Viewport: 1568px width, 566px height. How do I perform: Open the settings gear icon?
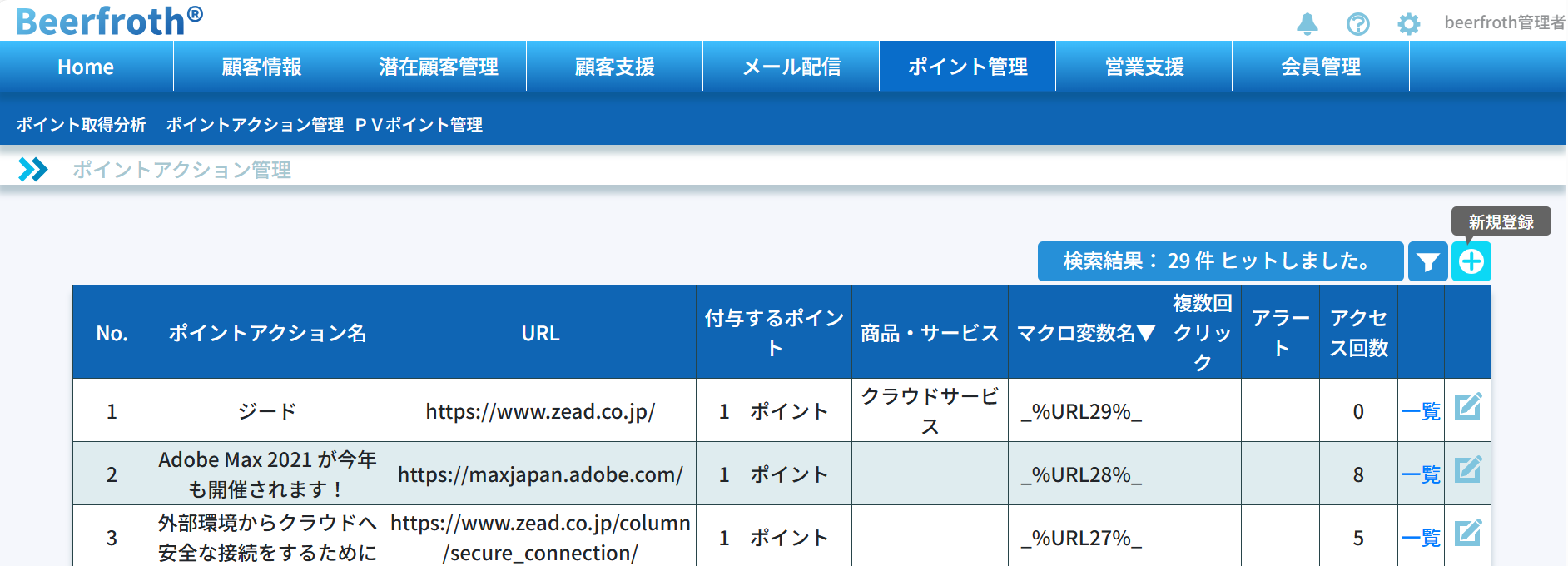[1408, 23]
